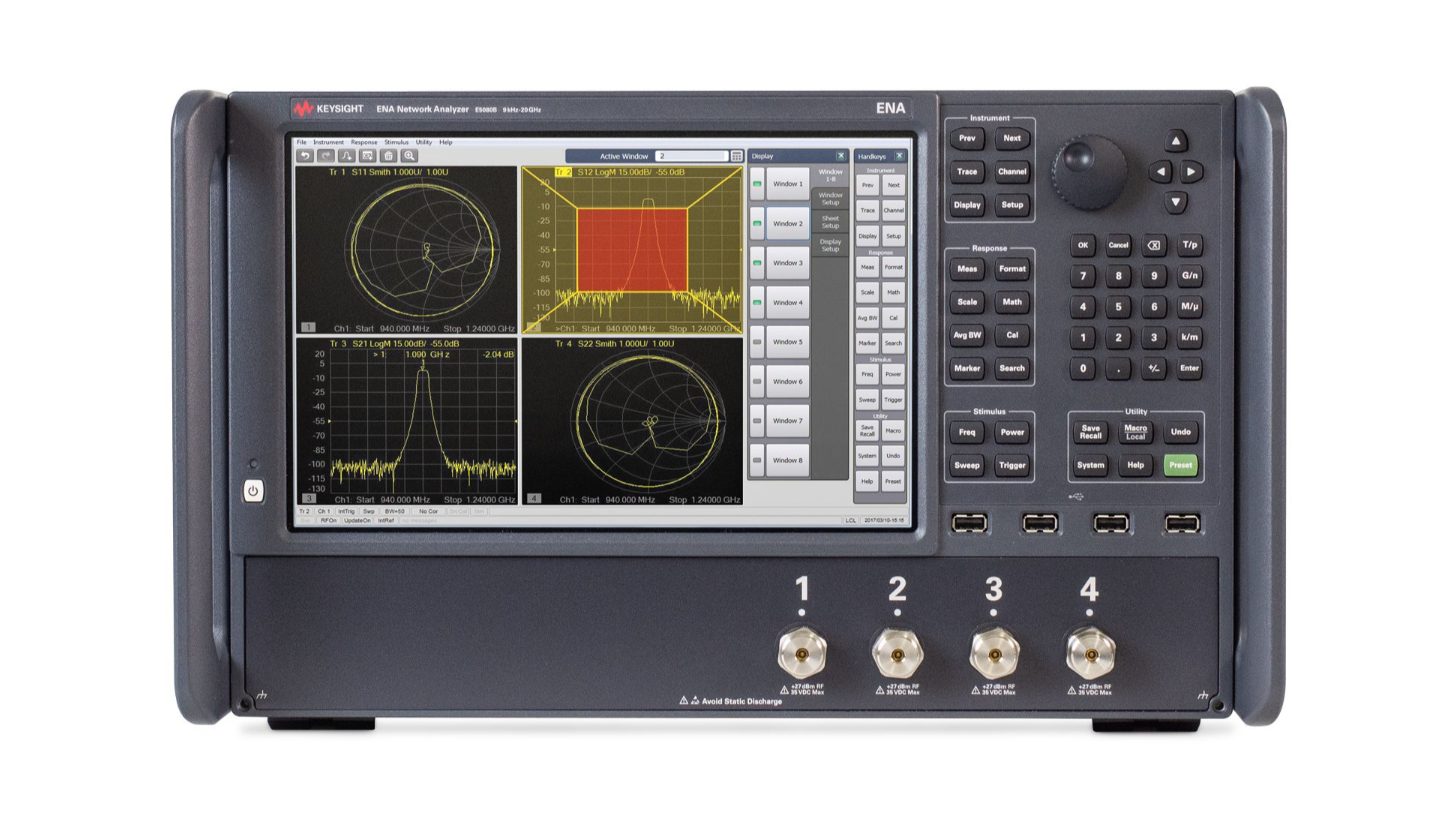Open the Utility menu on the screen
The height and width of the screenshot is (832, 1444).
(x=424, y=142)
